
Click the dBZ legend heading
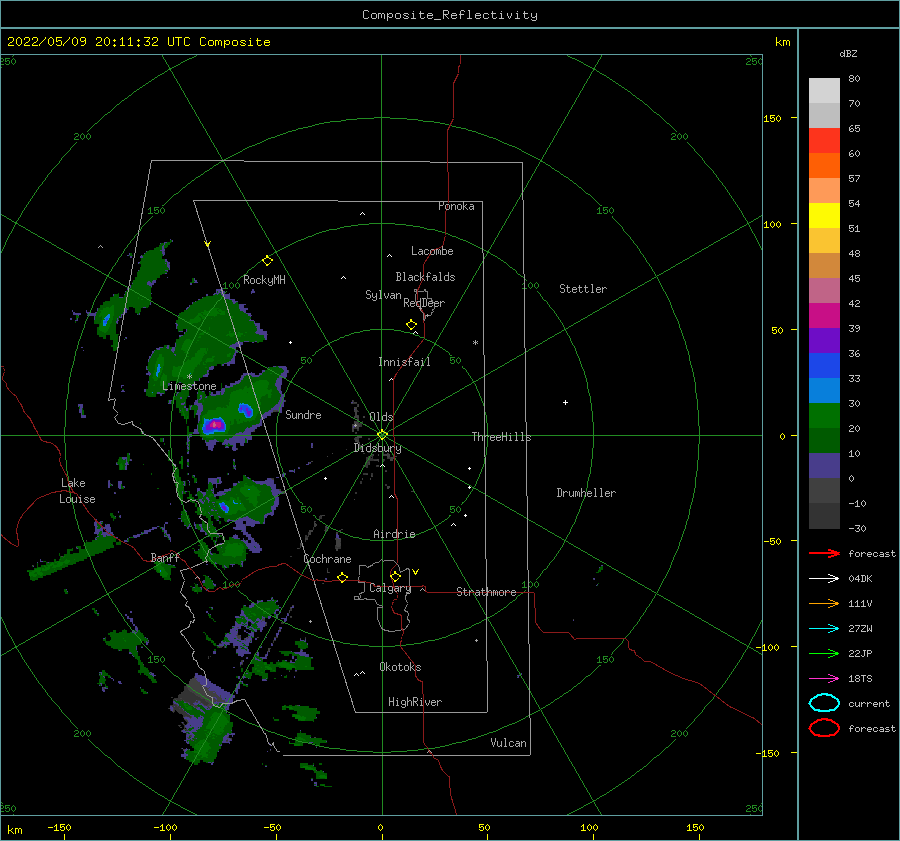[x=848, y=53]
